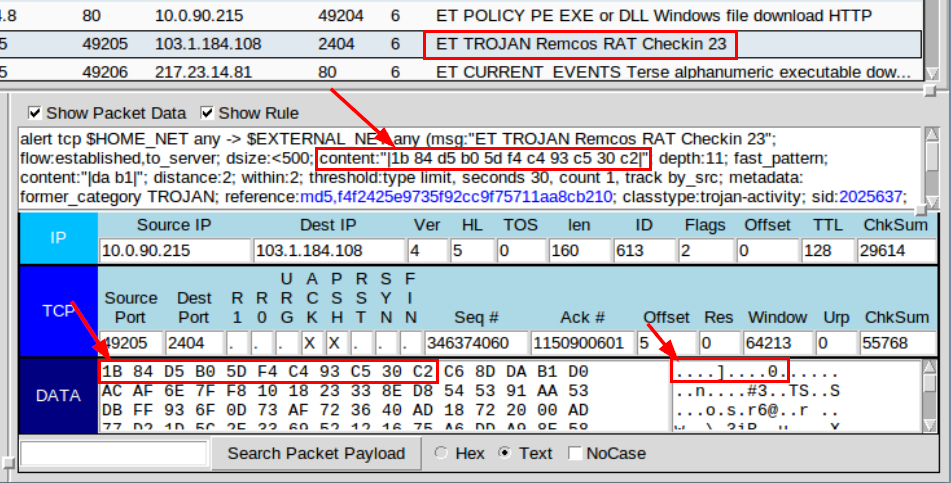Click the Seq # field 346374060
951x483 pixels.
pyautogui.click(x=476, y=343)
